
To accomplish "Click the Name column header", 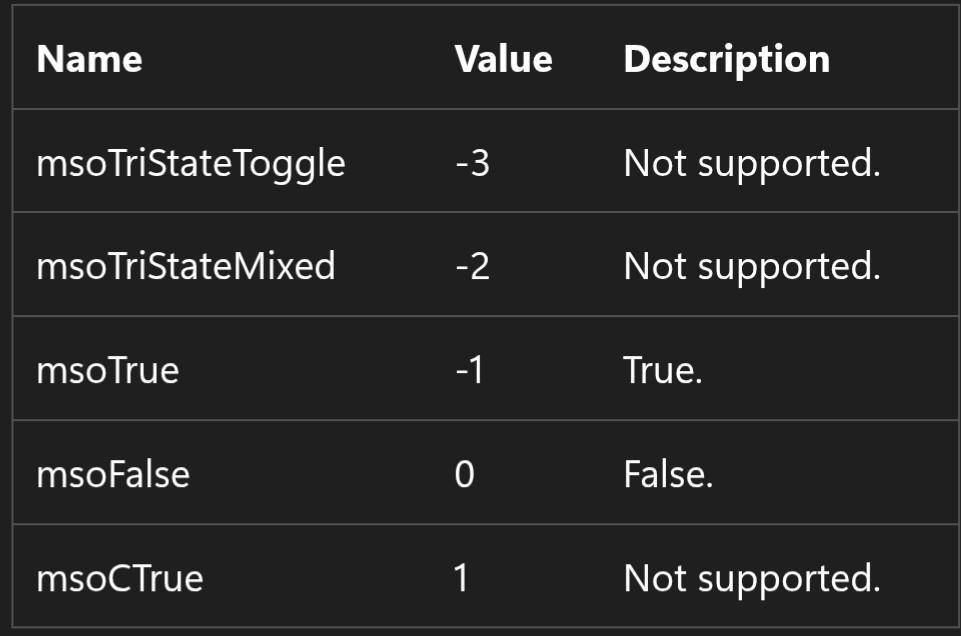I will point(89,59).
